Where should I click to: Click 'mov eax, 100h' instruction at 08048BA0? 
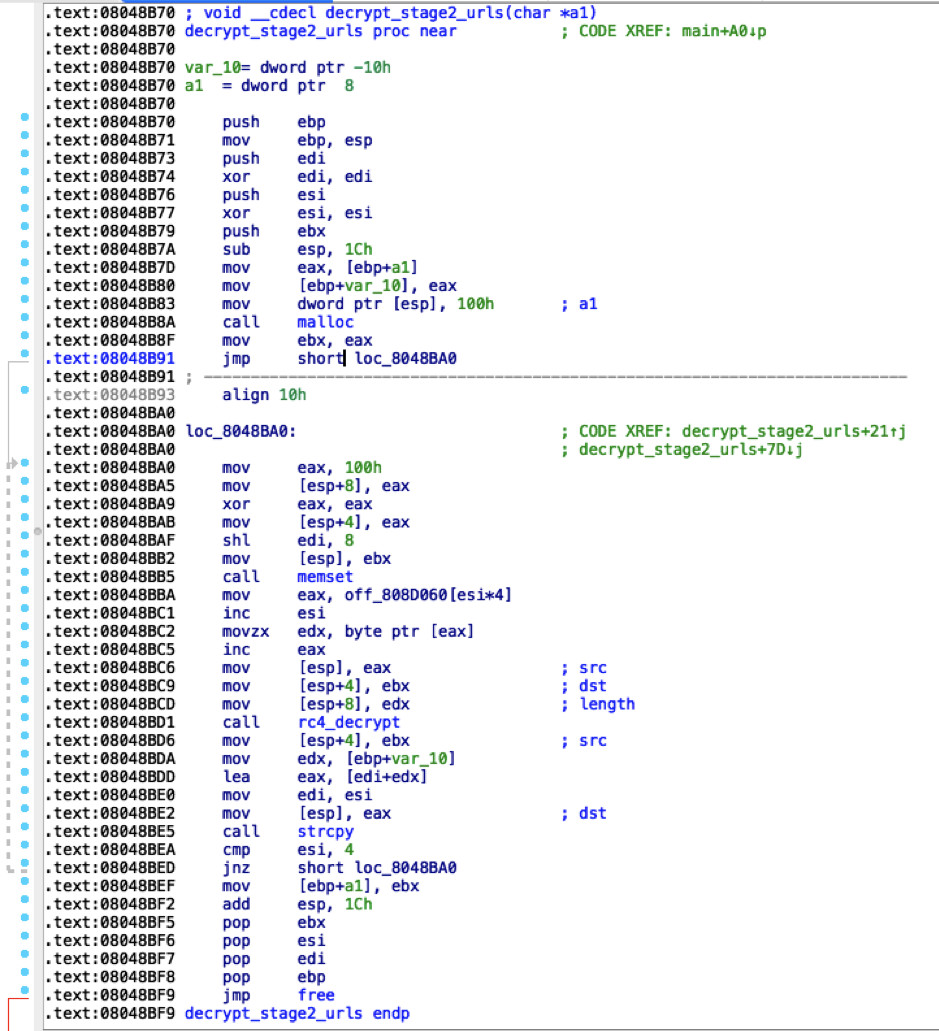pos(302,468)
